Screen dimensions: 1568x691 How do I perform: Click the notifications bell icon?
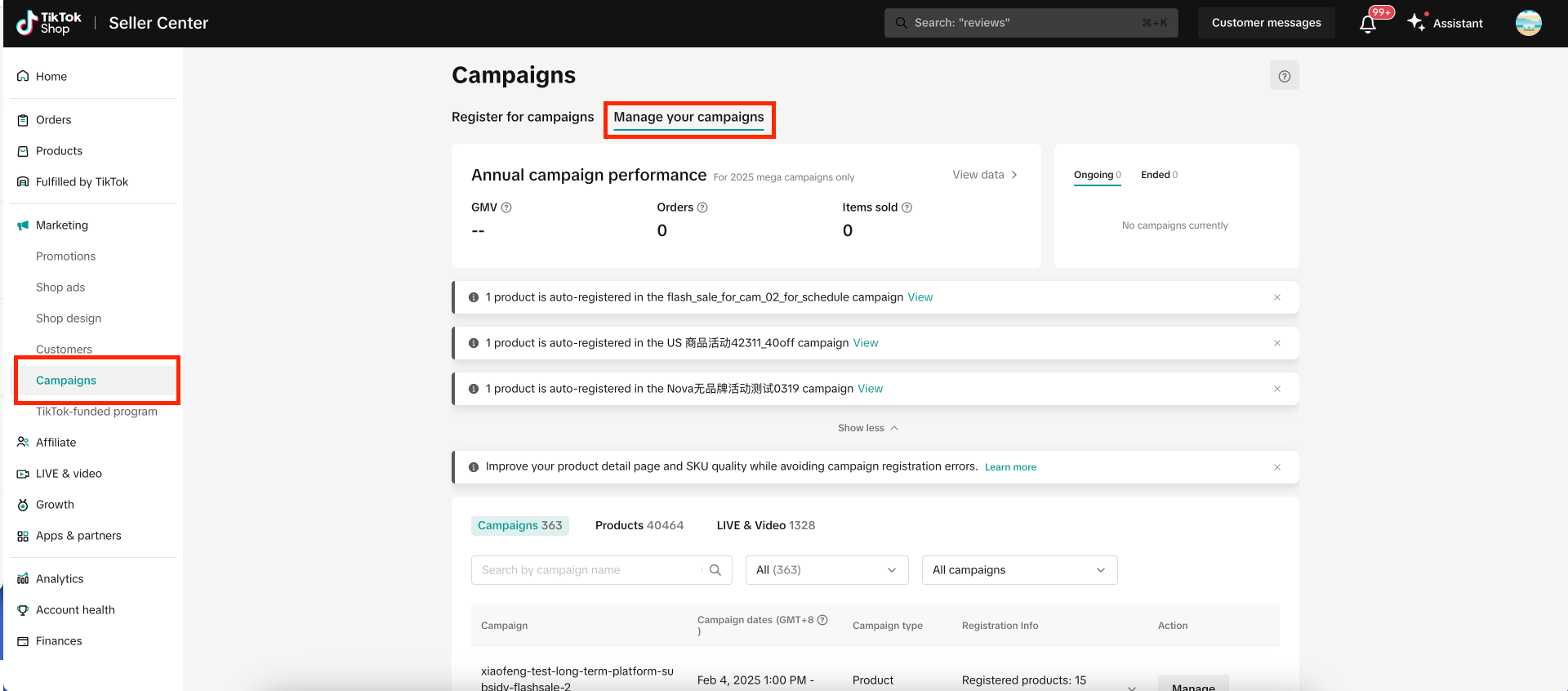coord(1368,24)
